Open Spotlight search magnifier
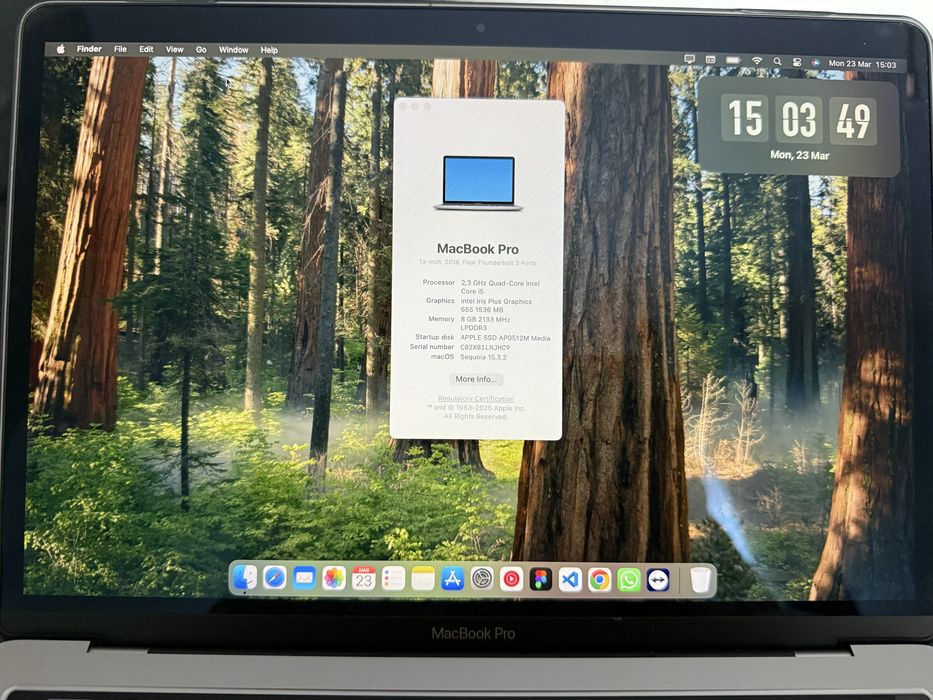933x700 pixels. tap(777, 61)
